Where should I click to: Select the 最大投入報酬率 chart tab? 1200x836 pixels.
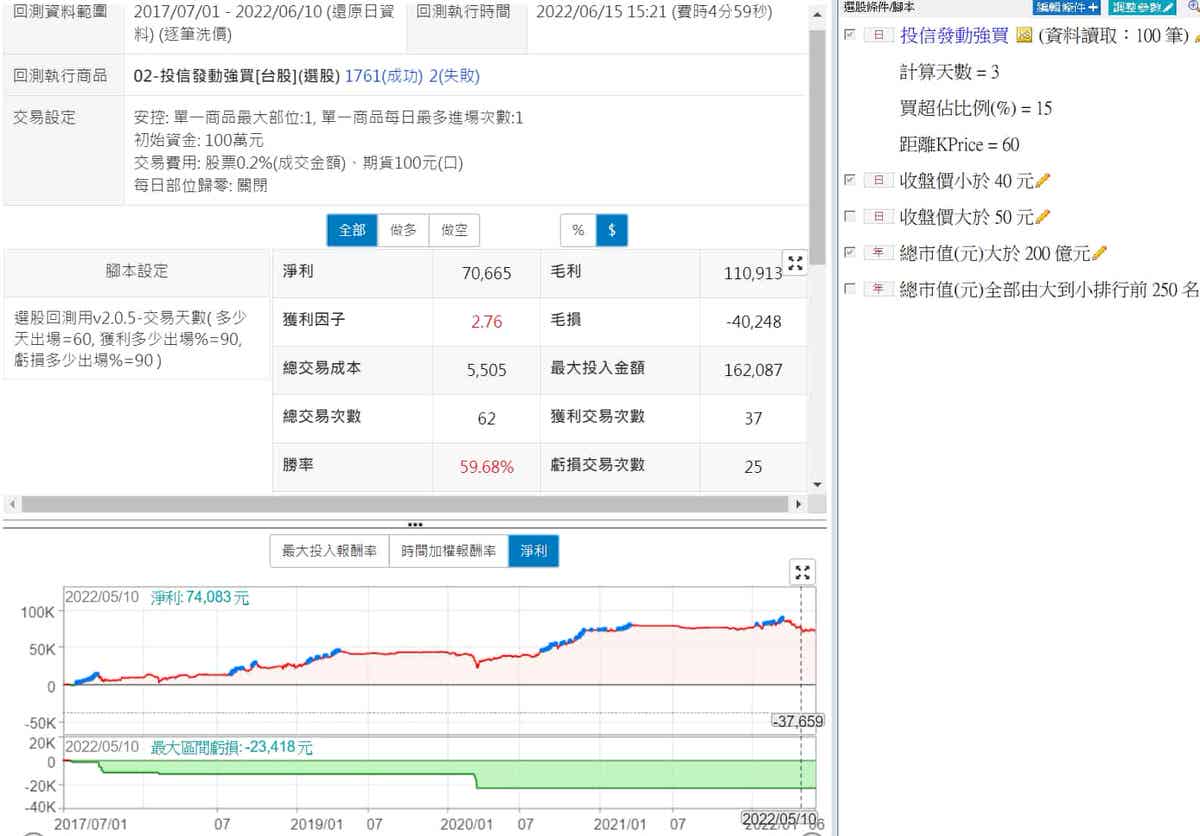[x=329, y=551]
